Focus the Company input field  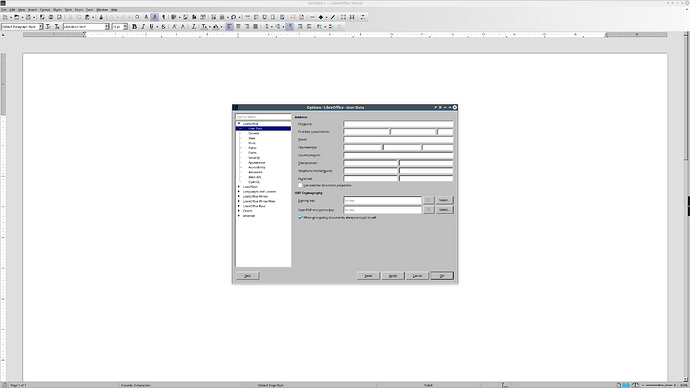coord(398,124)
